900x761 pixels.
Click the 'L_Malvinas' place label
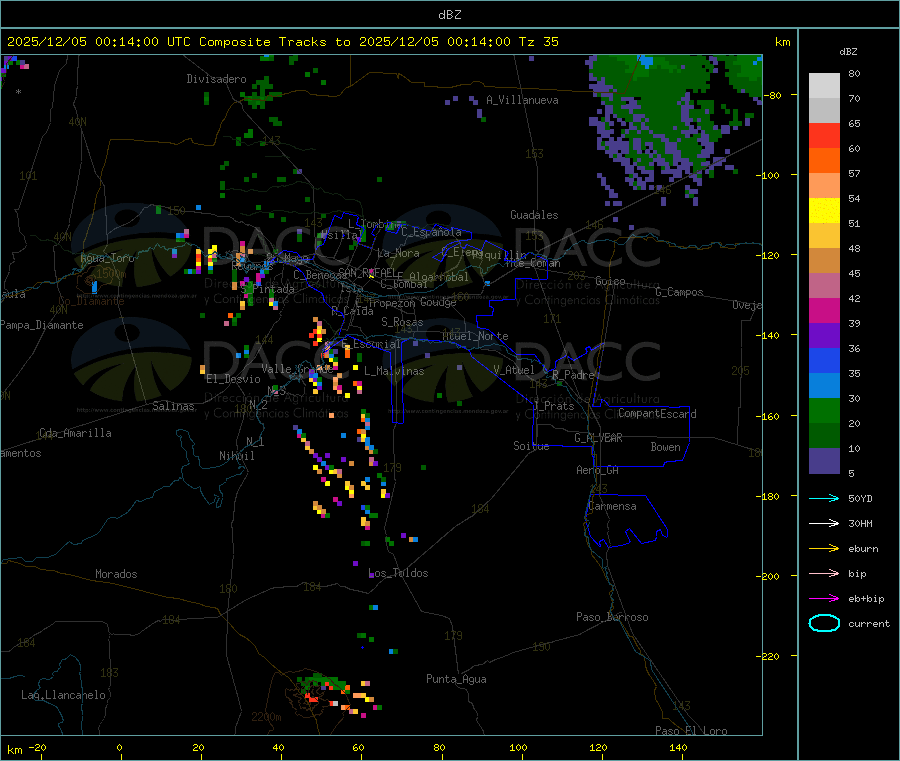[x=394, y=371]
